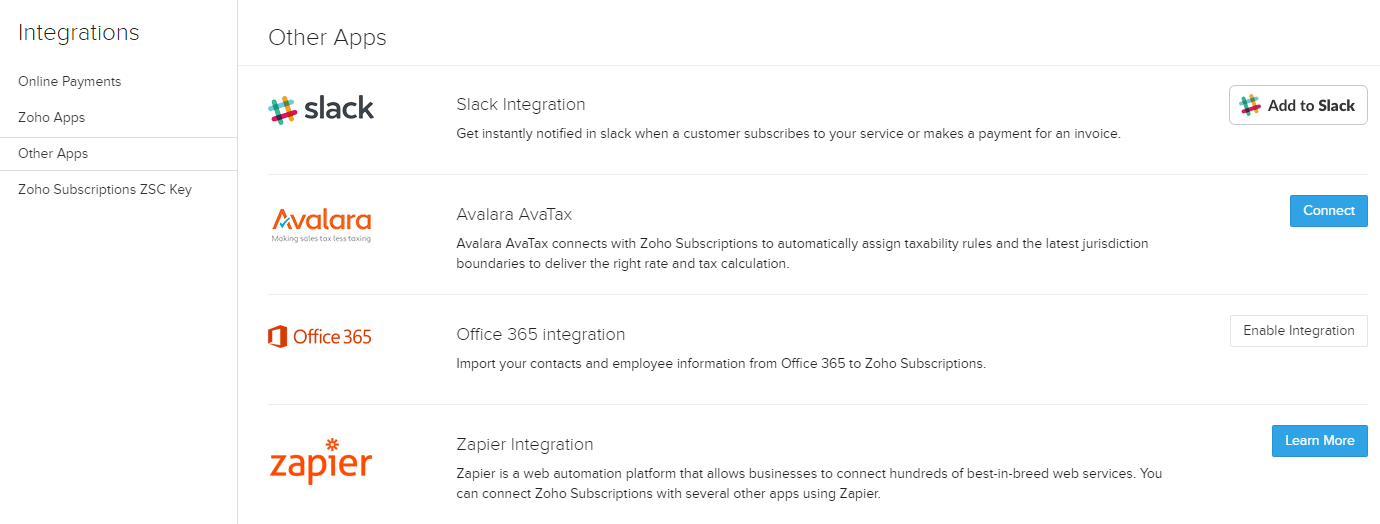Click the Zapier description text
The width and height of the screenshot is (1380, 524).
808,484
